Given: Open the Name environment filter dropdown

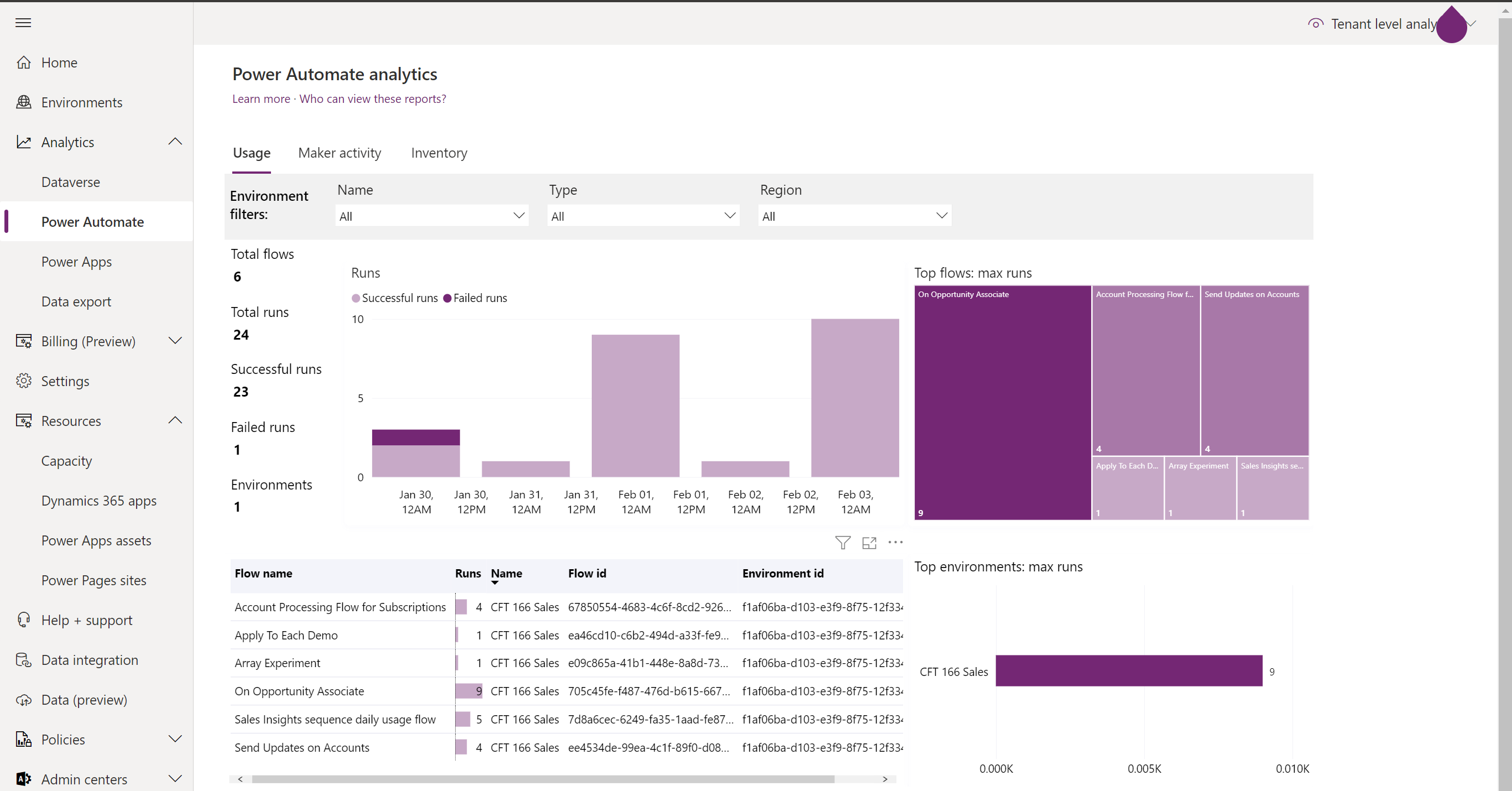Looking at the screenshot, I should click(431, 216).
